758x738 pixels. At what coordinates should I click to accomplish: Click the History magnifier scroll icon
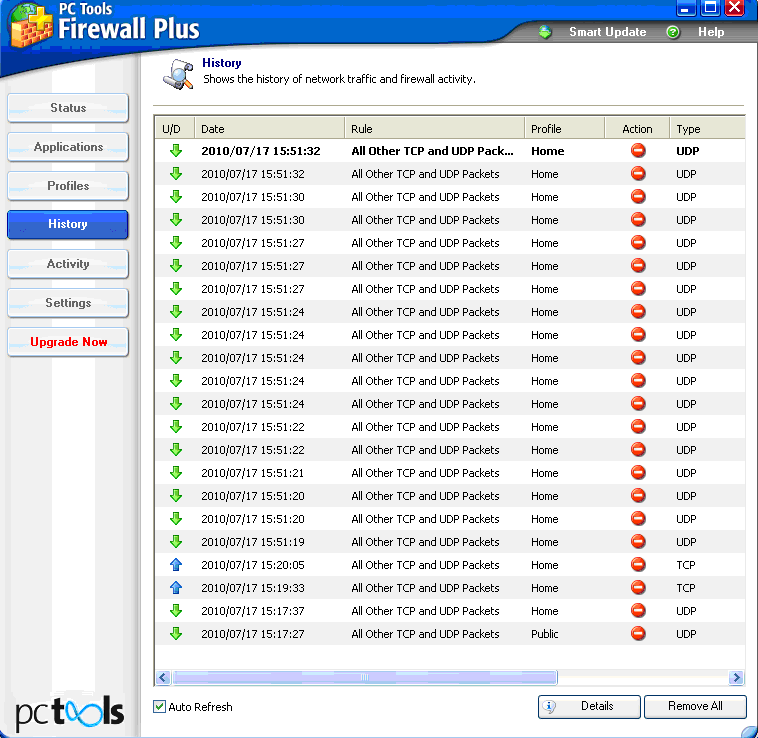[178, 74]
